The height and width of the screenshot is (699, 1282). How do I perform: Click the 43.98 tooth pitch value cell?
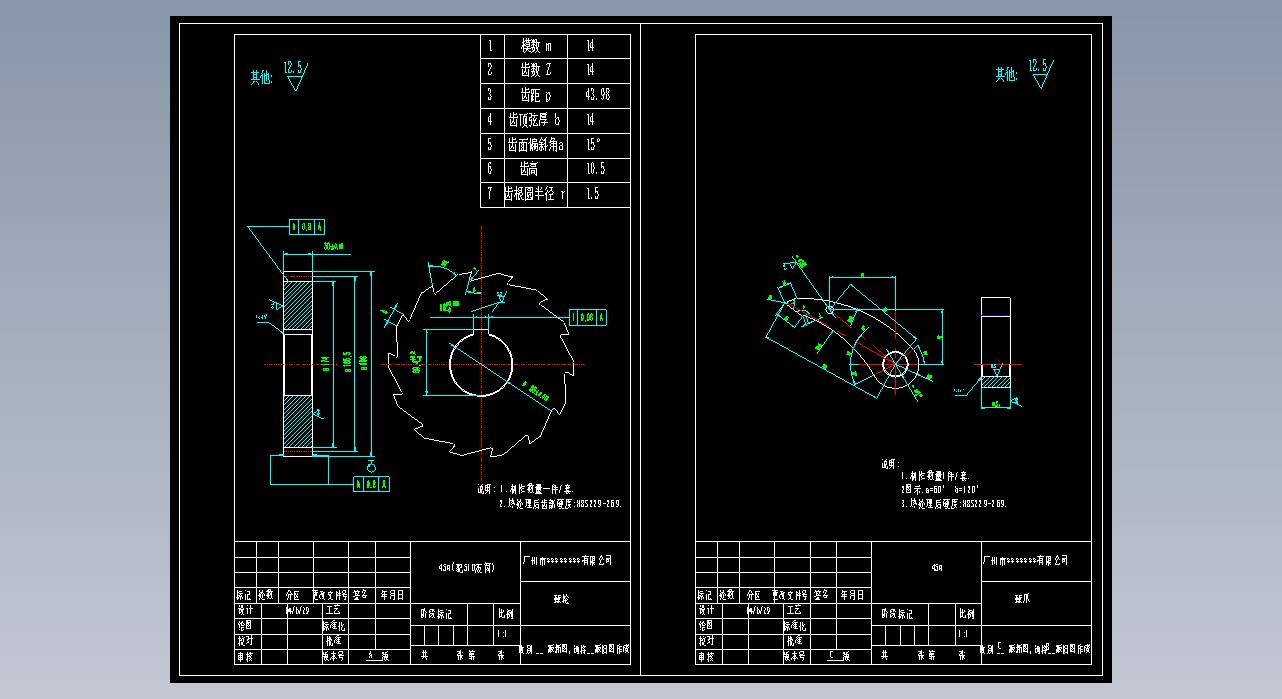pos(597,95)
